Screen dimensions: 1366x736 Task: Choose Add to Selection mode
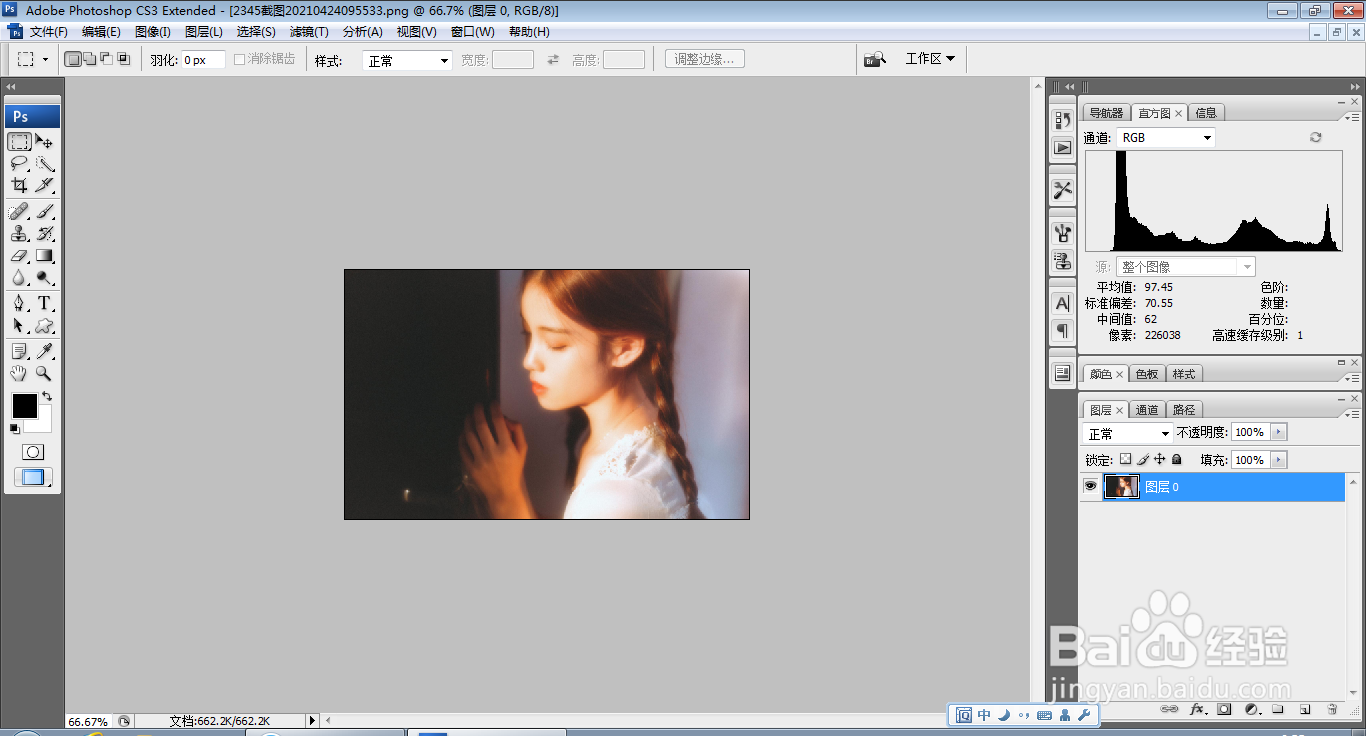89,59
